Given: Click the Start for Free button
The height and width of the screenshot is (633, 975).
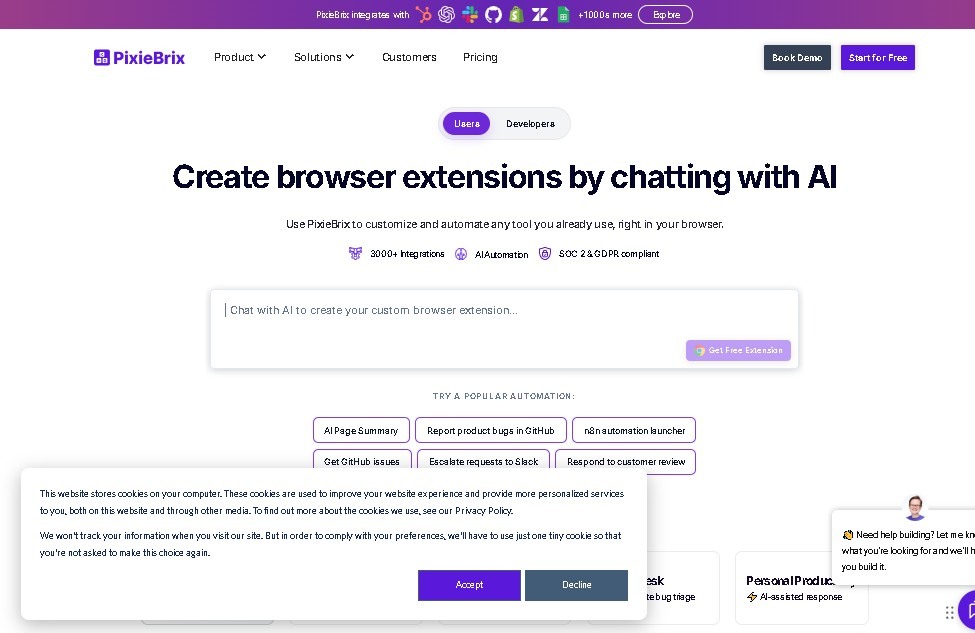Looking at the screenshot, I should pos(877,57).
